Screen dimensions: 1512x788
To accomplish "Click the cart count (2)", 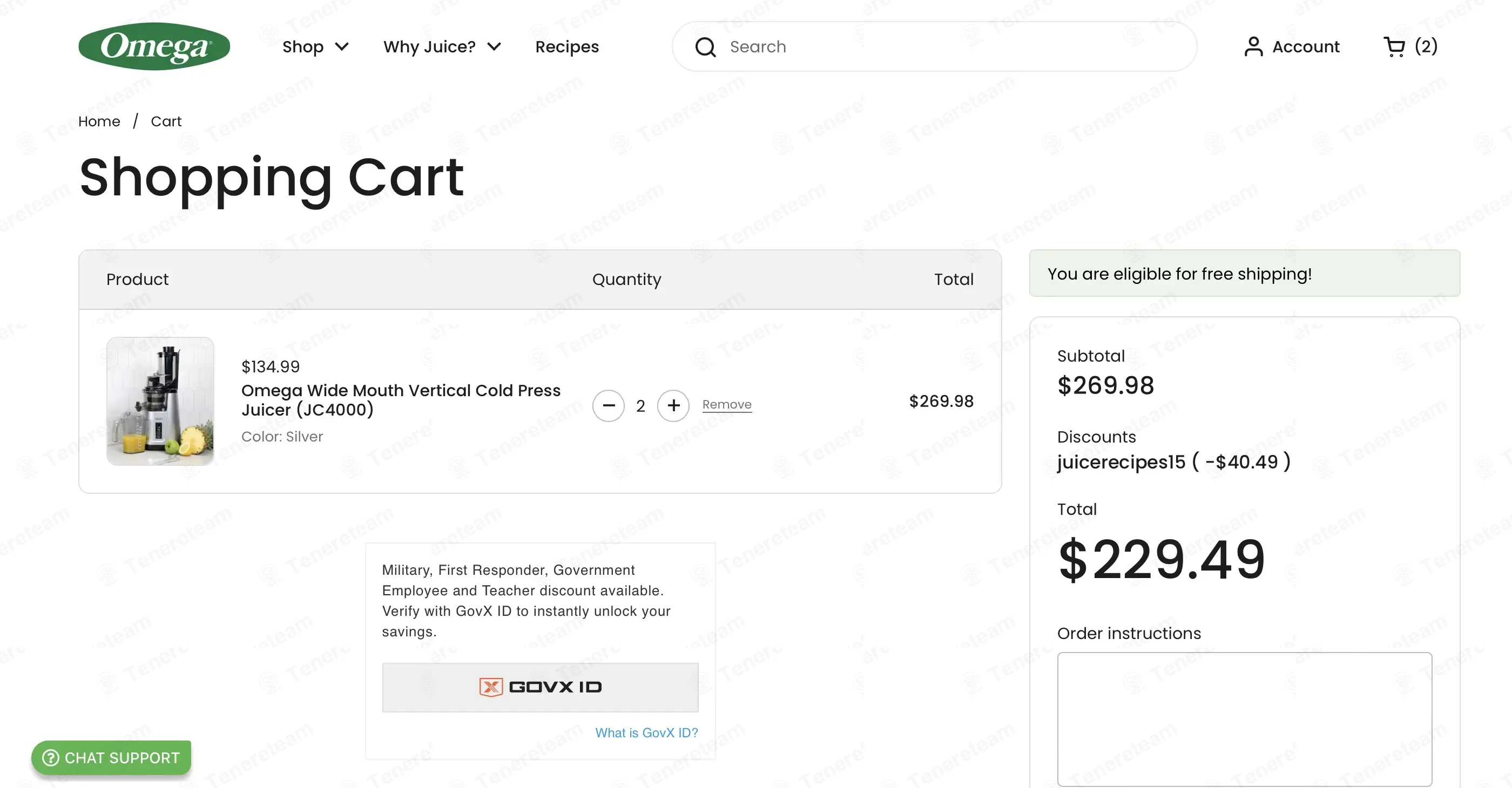I will click(1426, 46).
